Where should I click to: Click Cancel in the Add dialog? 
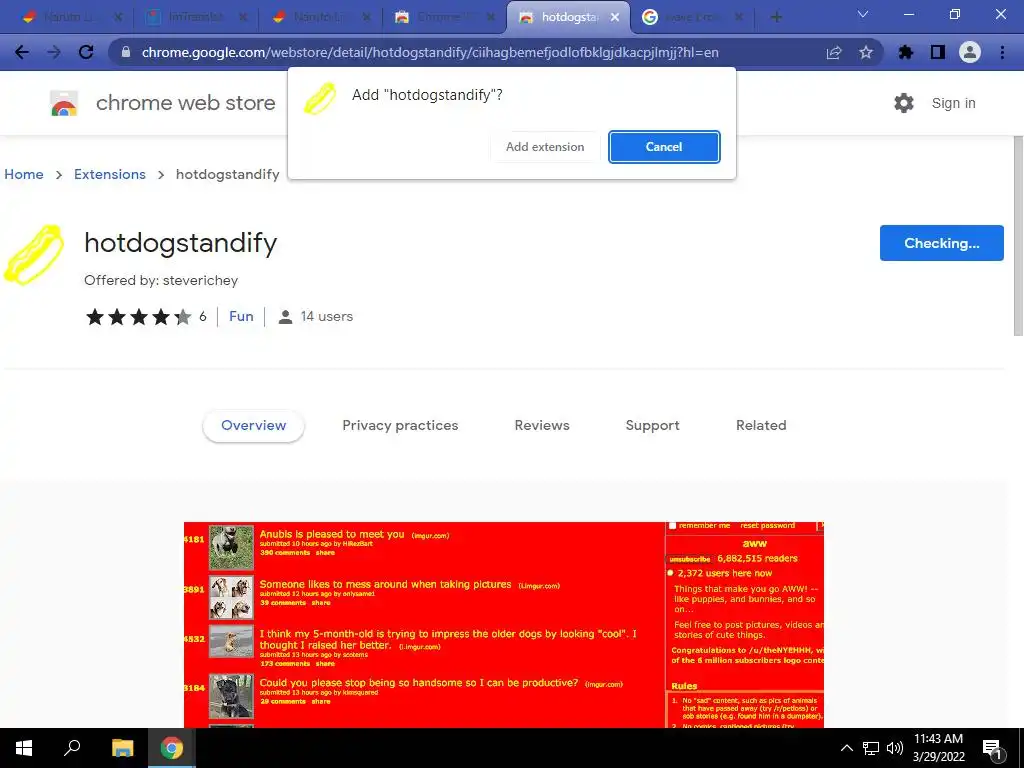point(664,147)
